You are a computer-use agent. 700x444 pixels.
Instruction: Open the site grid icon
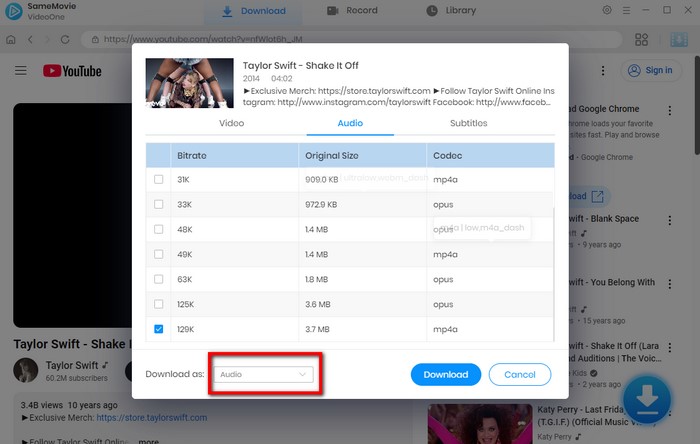[x=642, y=39]
